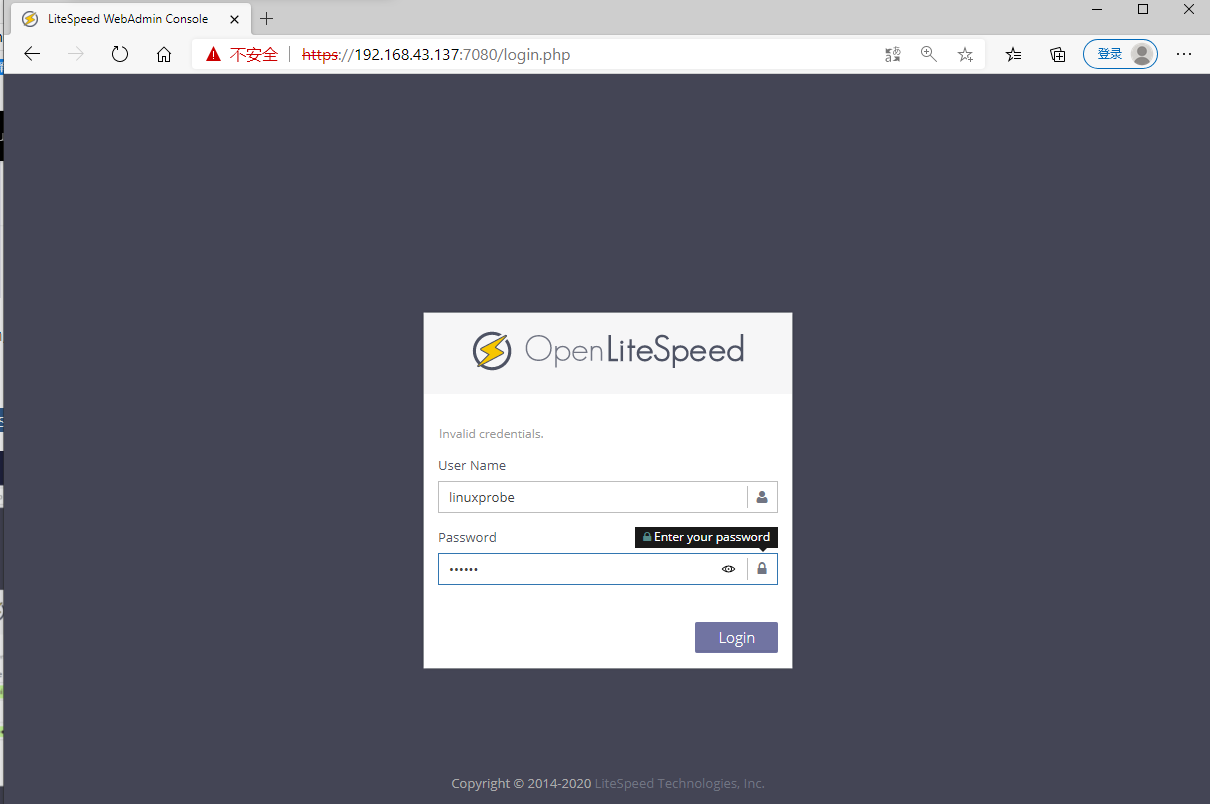Viewport: 1210px width, 804px height.
Task: Click the red not-secure warning icon
Action: (213, 54)
